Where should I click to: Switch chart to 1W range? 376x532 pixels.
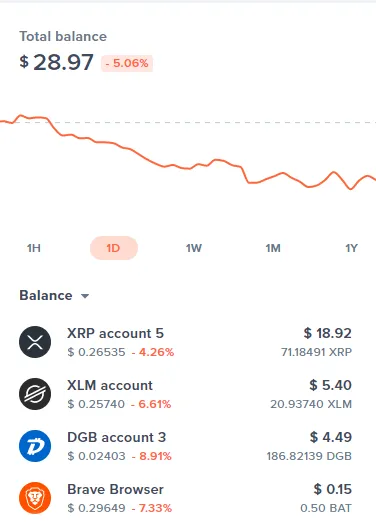click(x=194, y=248)
